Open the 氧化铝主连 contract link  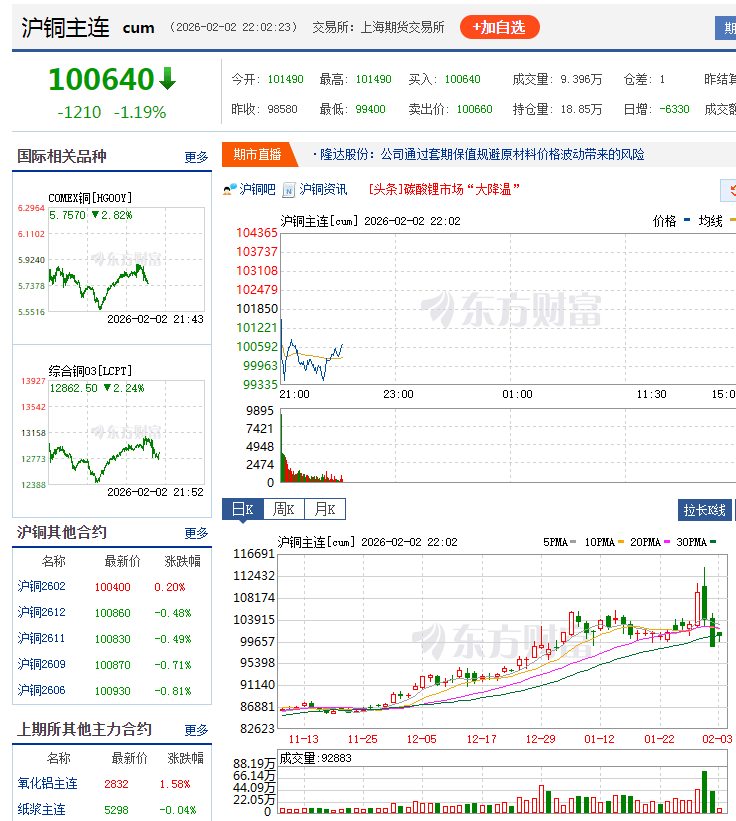click(x=48, y=783)
